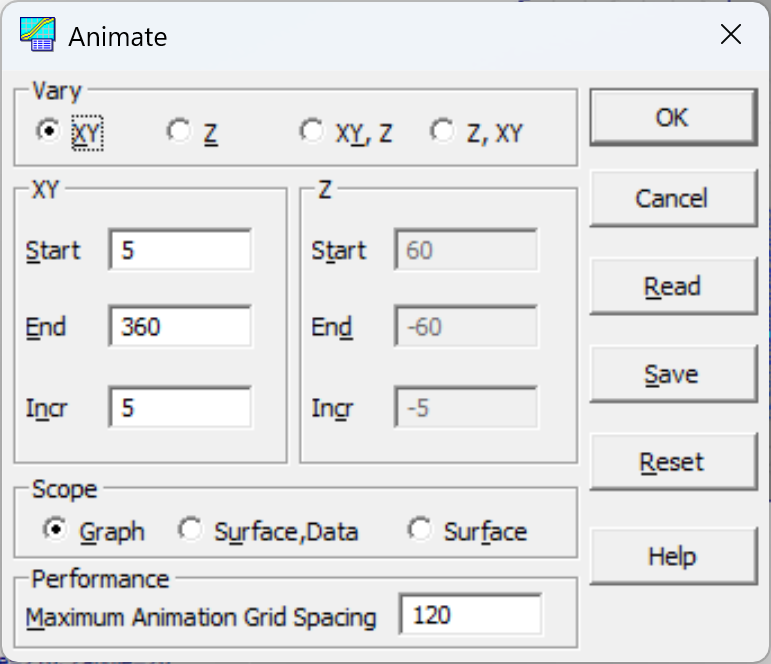Screen dimensions: 771x664
Task: Click the Z group Incr label
Action: pyautogui.click(x=333, y=409)
